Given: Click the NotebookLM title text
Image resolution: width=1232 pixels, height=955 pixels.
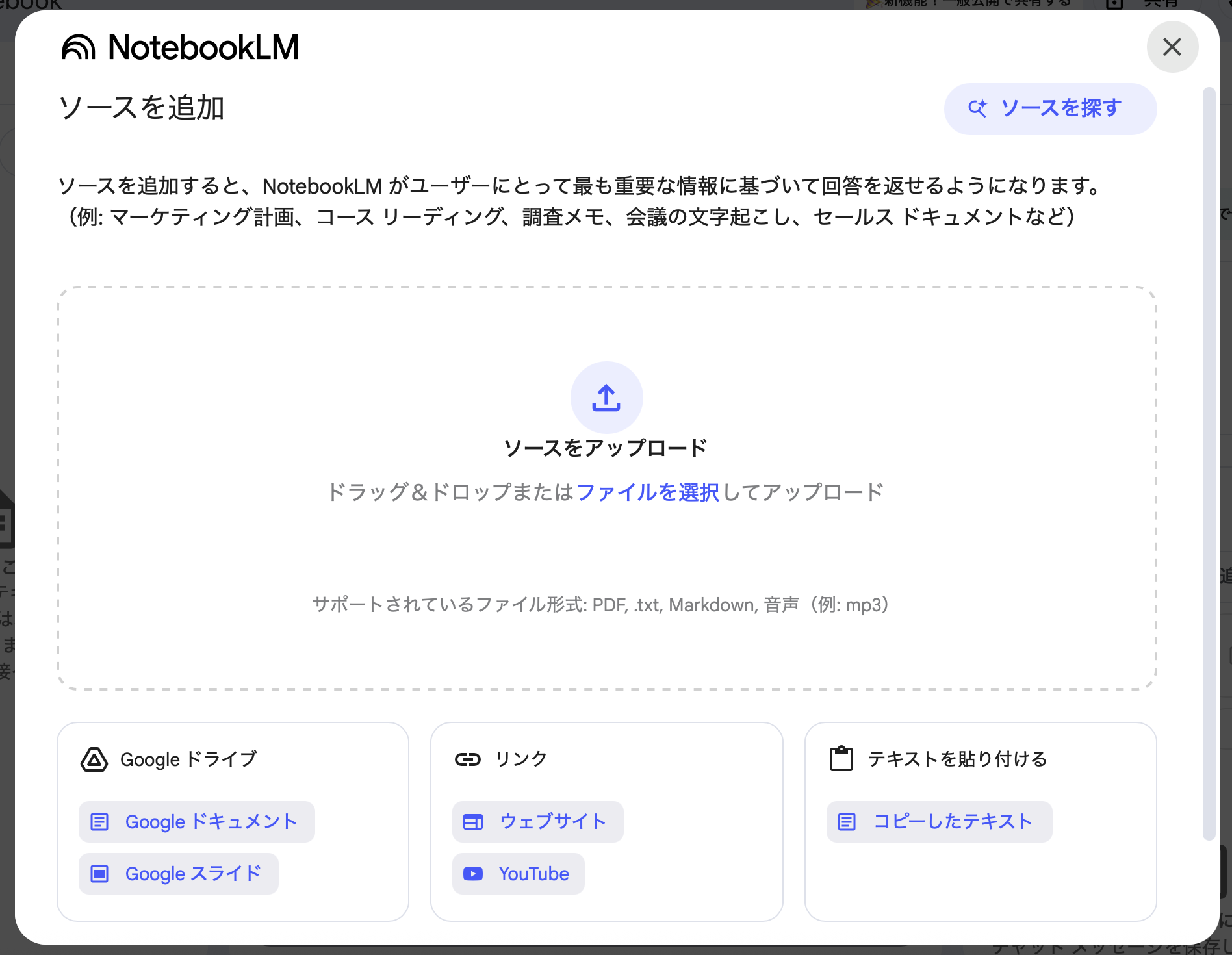Looking at the screenshot, I should (203, 47).
